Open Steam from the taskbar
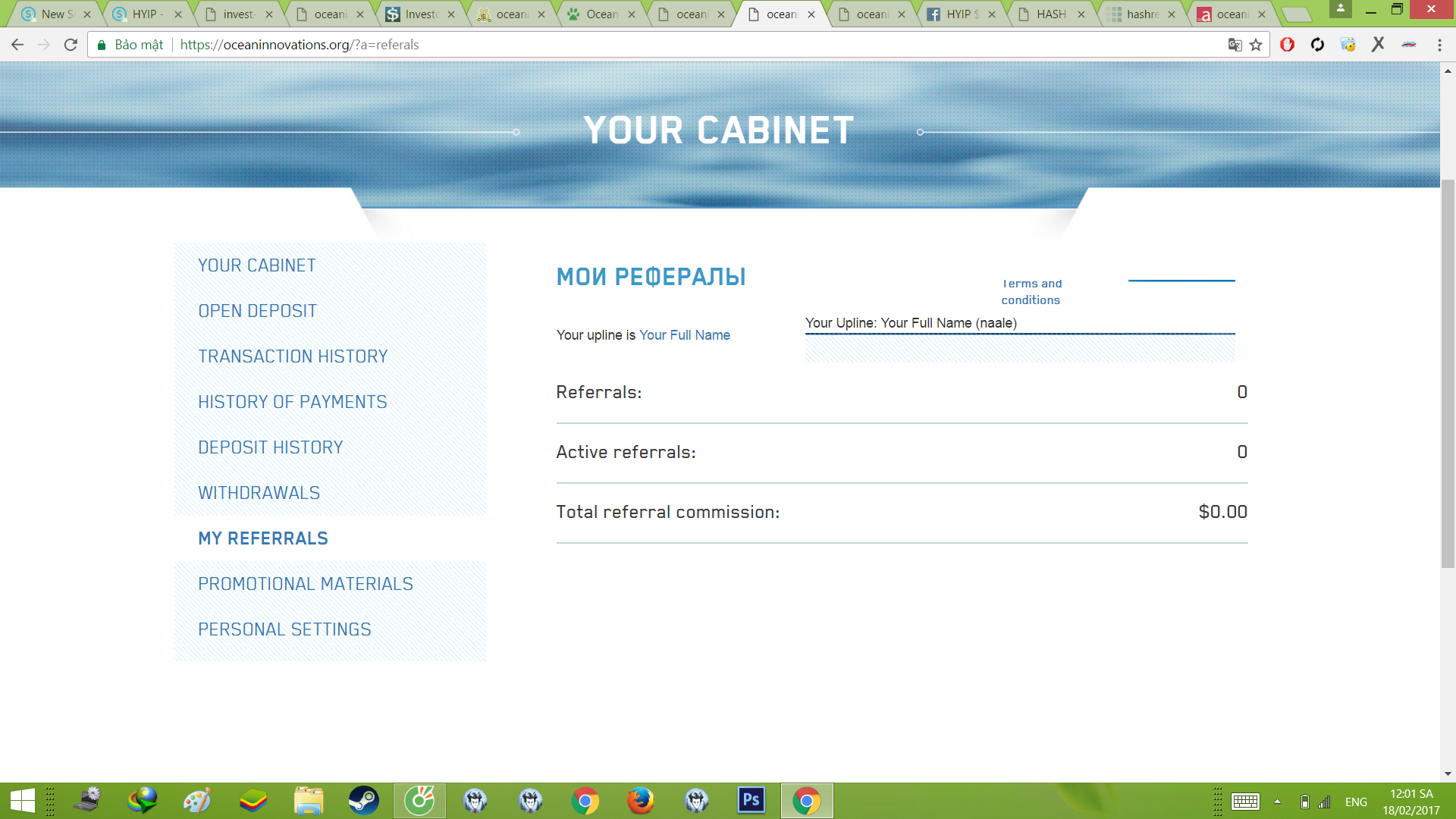 [363, 801]
